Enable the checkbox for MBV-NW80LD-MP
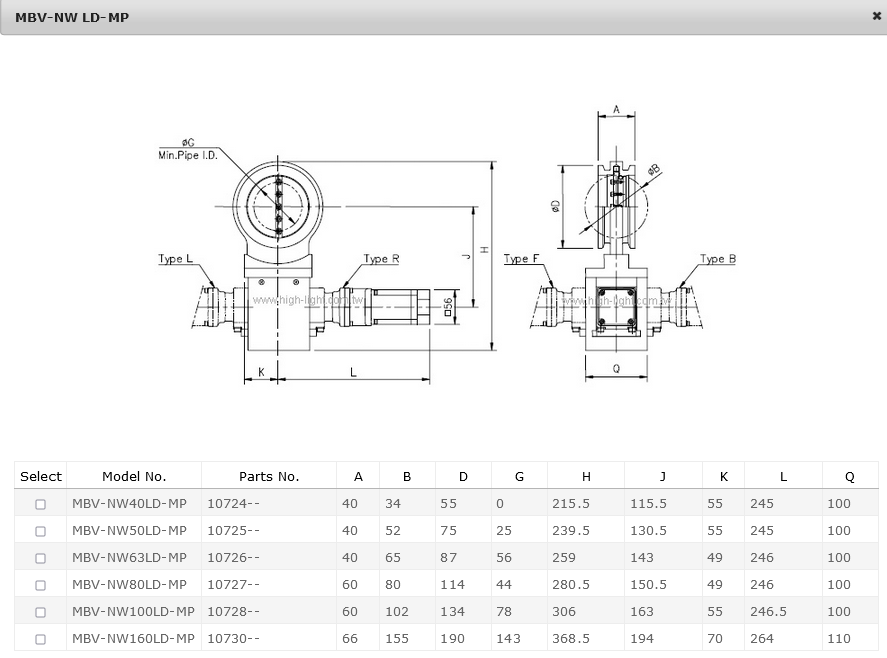This screenshot has height=658, width=887. pyautogui.click(x=41, y=585)
